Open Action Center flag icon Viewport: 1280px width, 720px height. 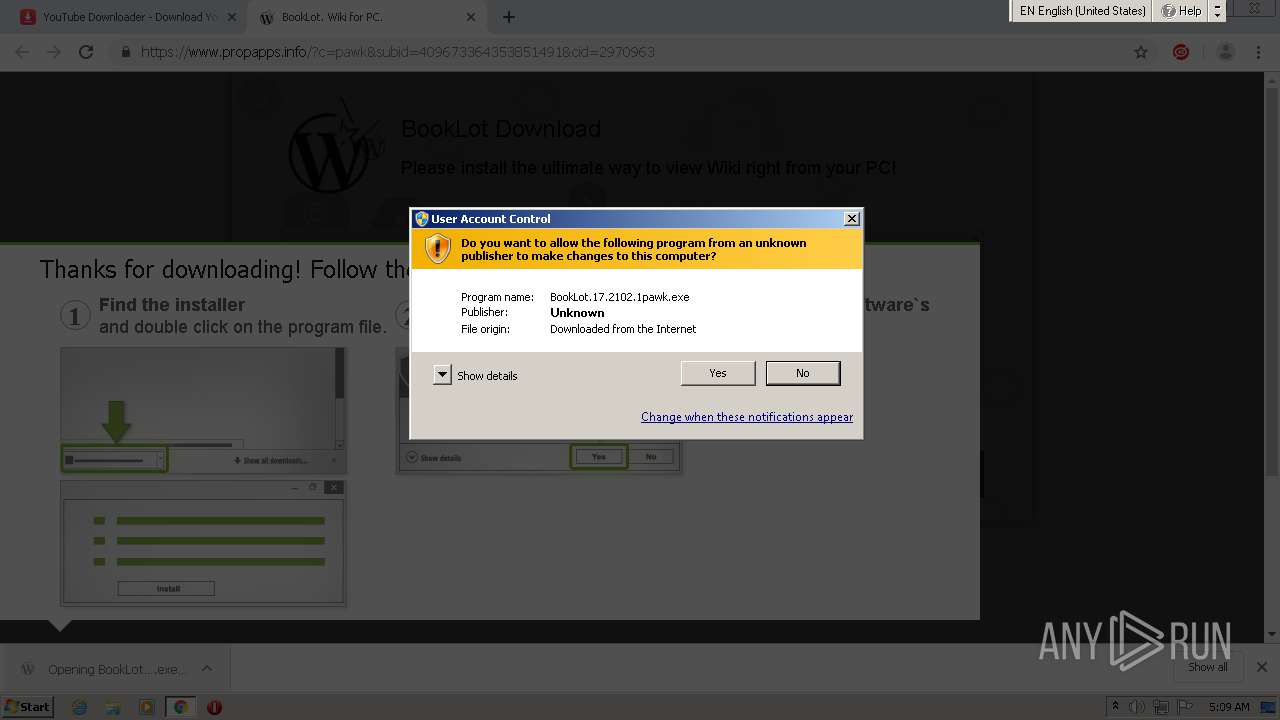pyautogui.click(x=1186, y=707)
